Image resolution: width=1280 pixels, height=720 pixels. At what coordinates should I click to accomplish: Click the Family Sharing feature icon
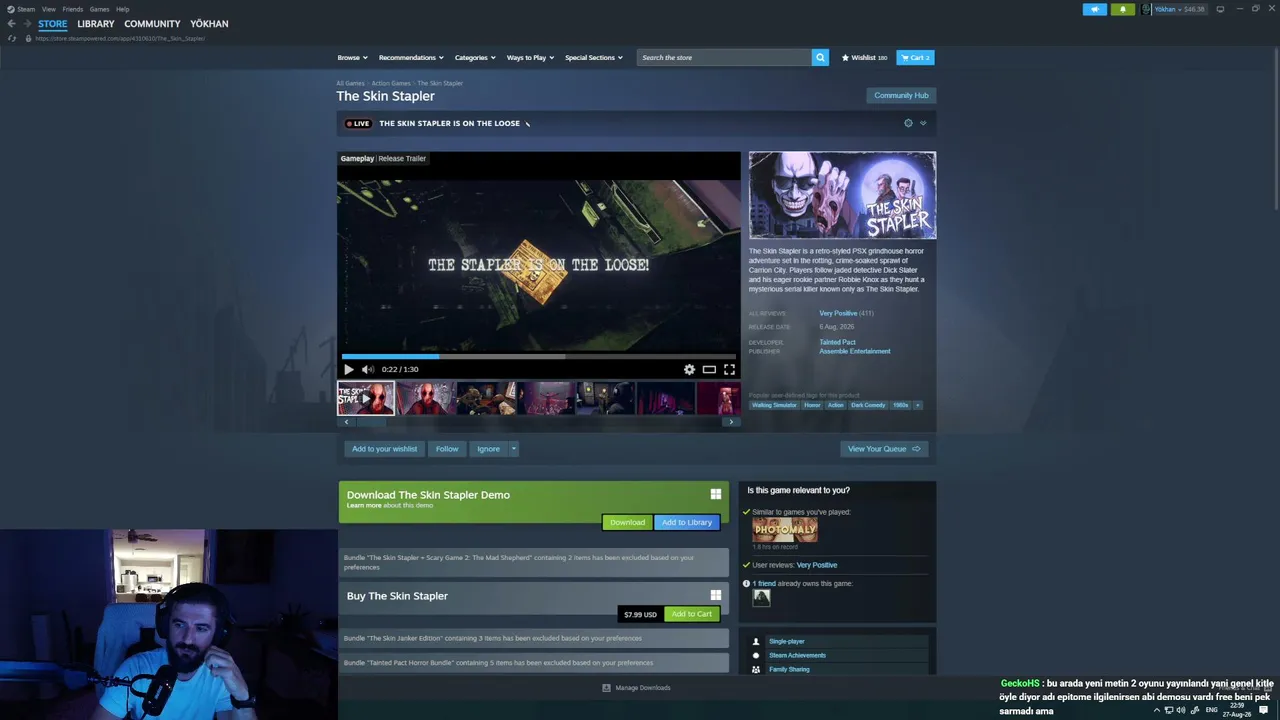(x=756, y=669)
